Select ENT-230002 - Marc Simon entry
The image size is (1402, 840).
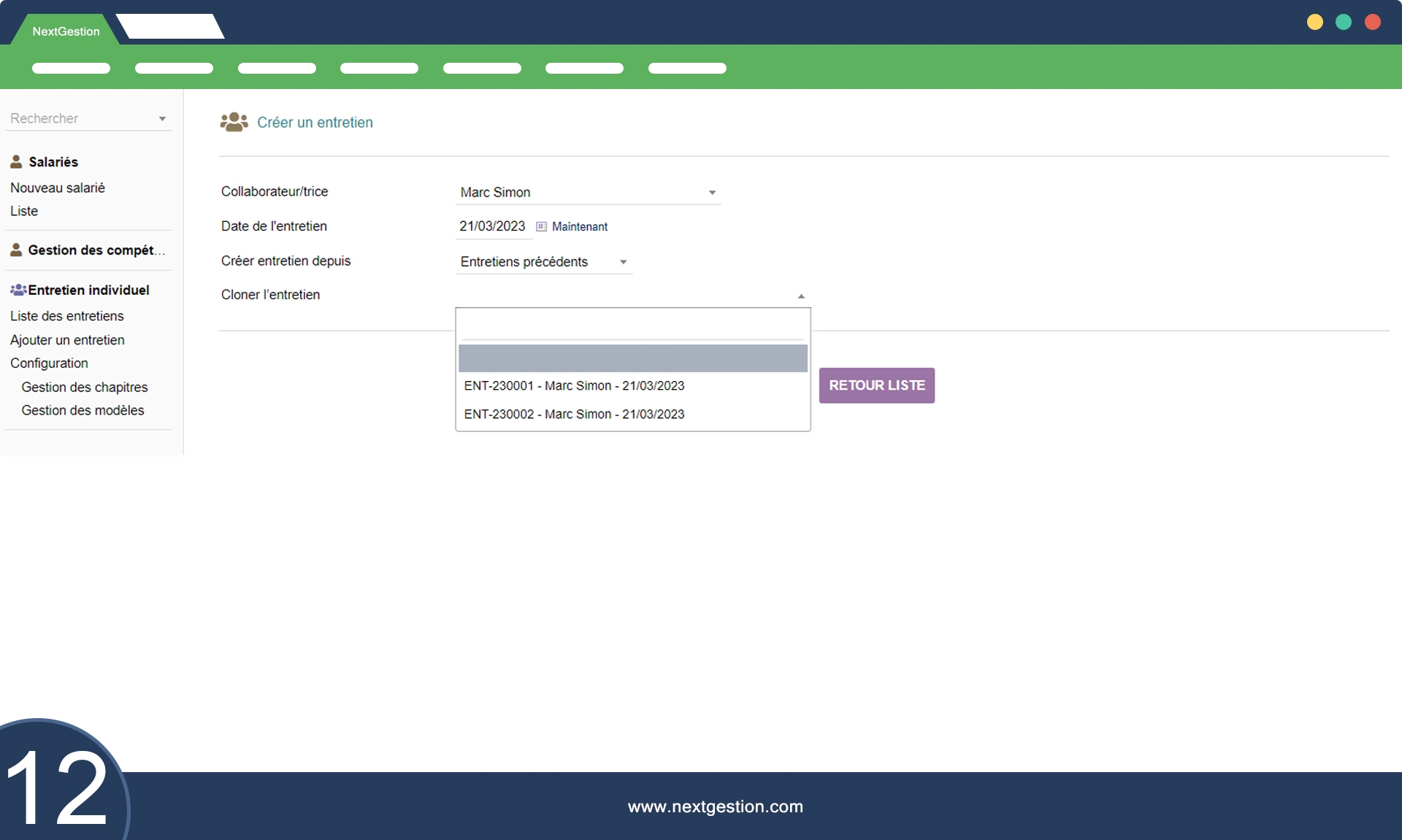point(574,414)
